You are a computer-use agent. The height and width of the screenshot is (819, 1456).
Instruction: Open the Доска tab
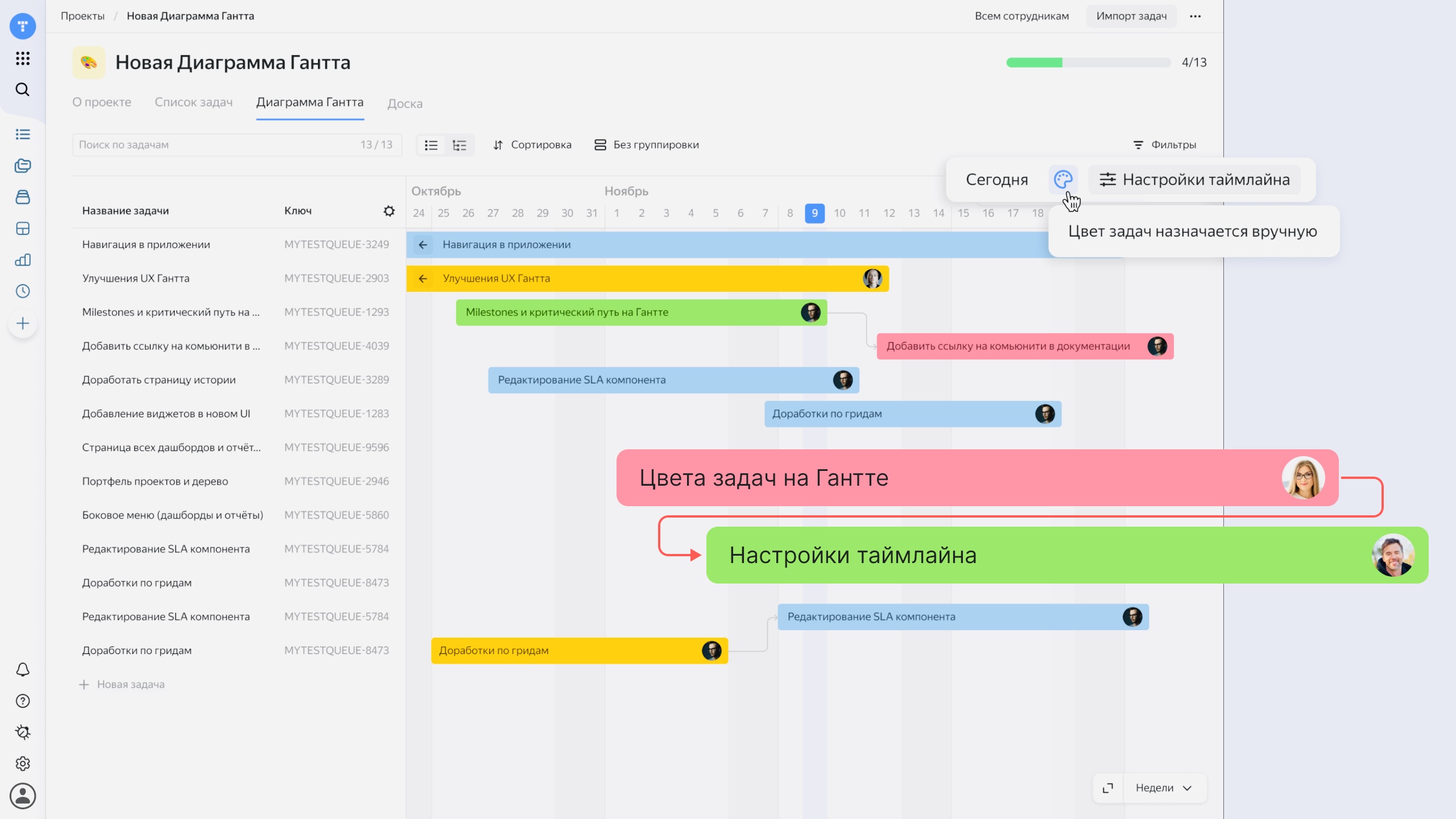(405, 104)
